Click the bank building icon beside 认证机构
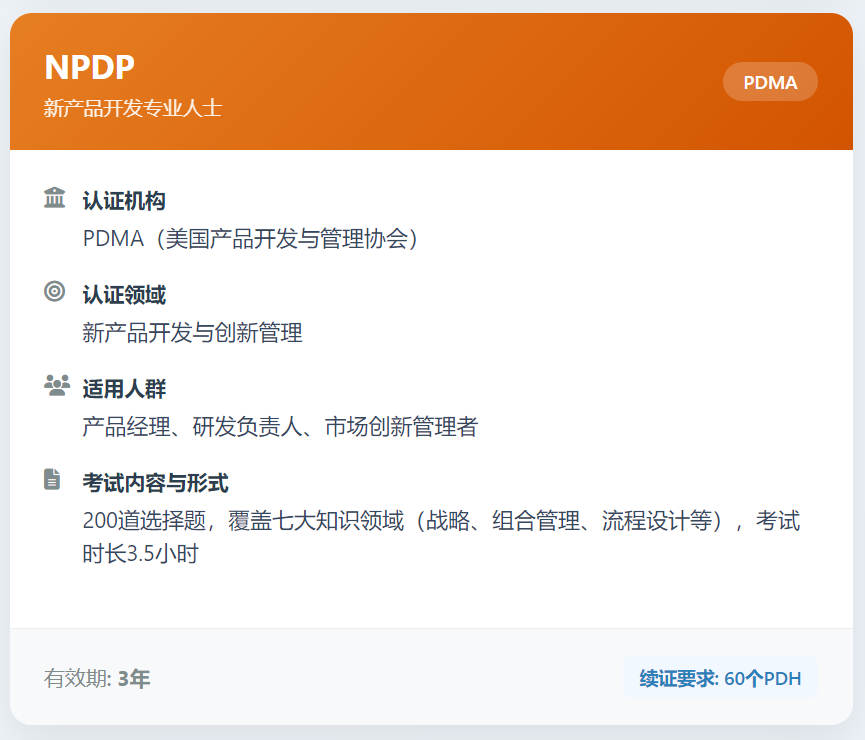The height and width of the screenshot is (740, 865). (55, 198)
